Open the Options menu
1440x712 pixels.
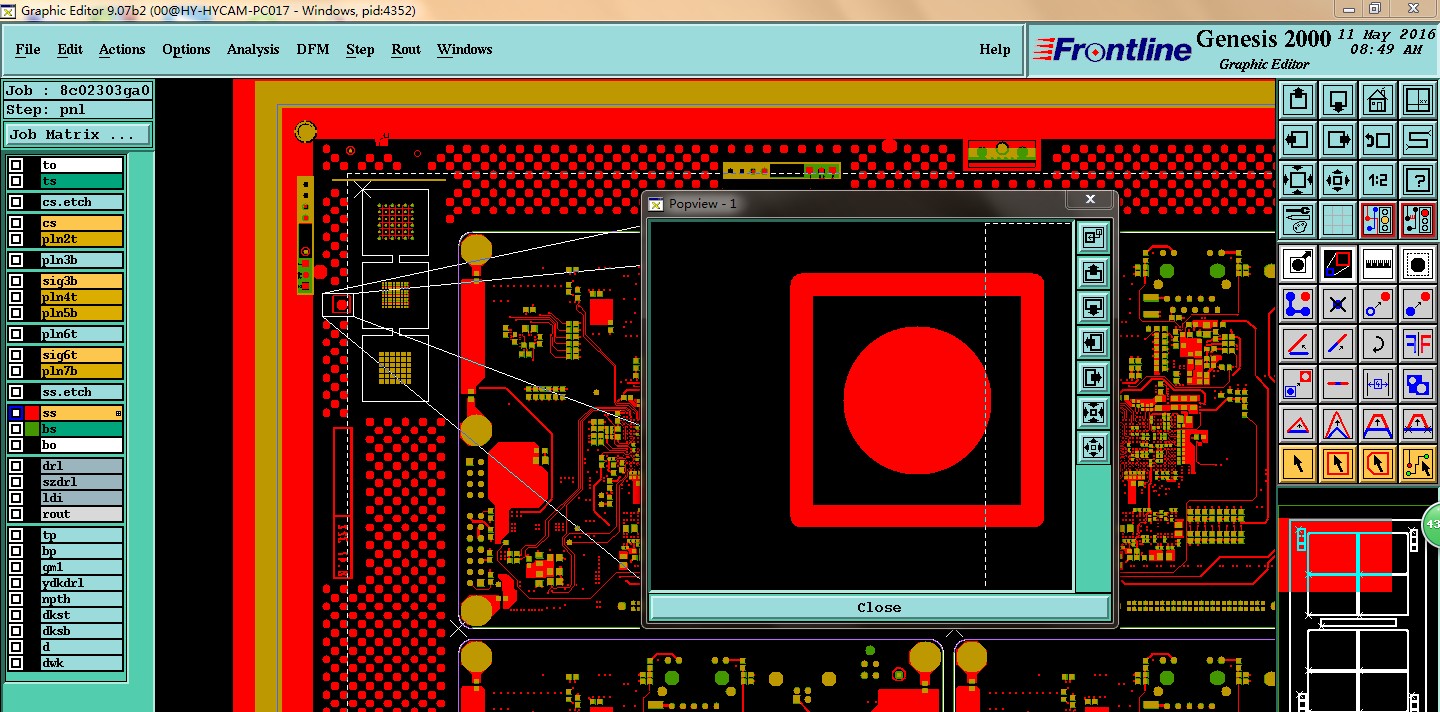coord(186,49)
